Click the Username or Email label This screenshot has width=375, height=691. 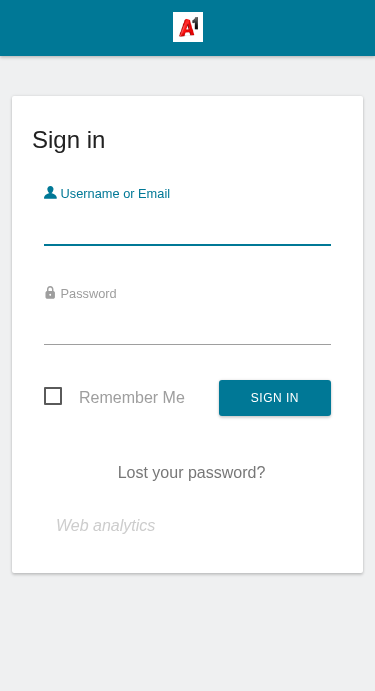[115, 194]
